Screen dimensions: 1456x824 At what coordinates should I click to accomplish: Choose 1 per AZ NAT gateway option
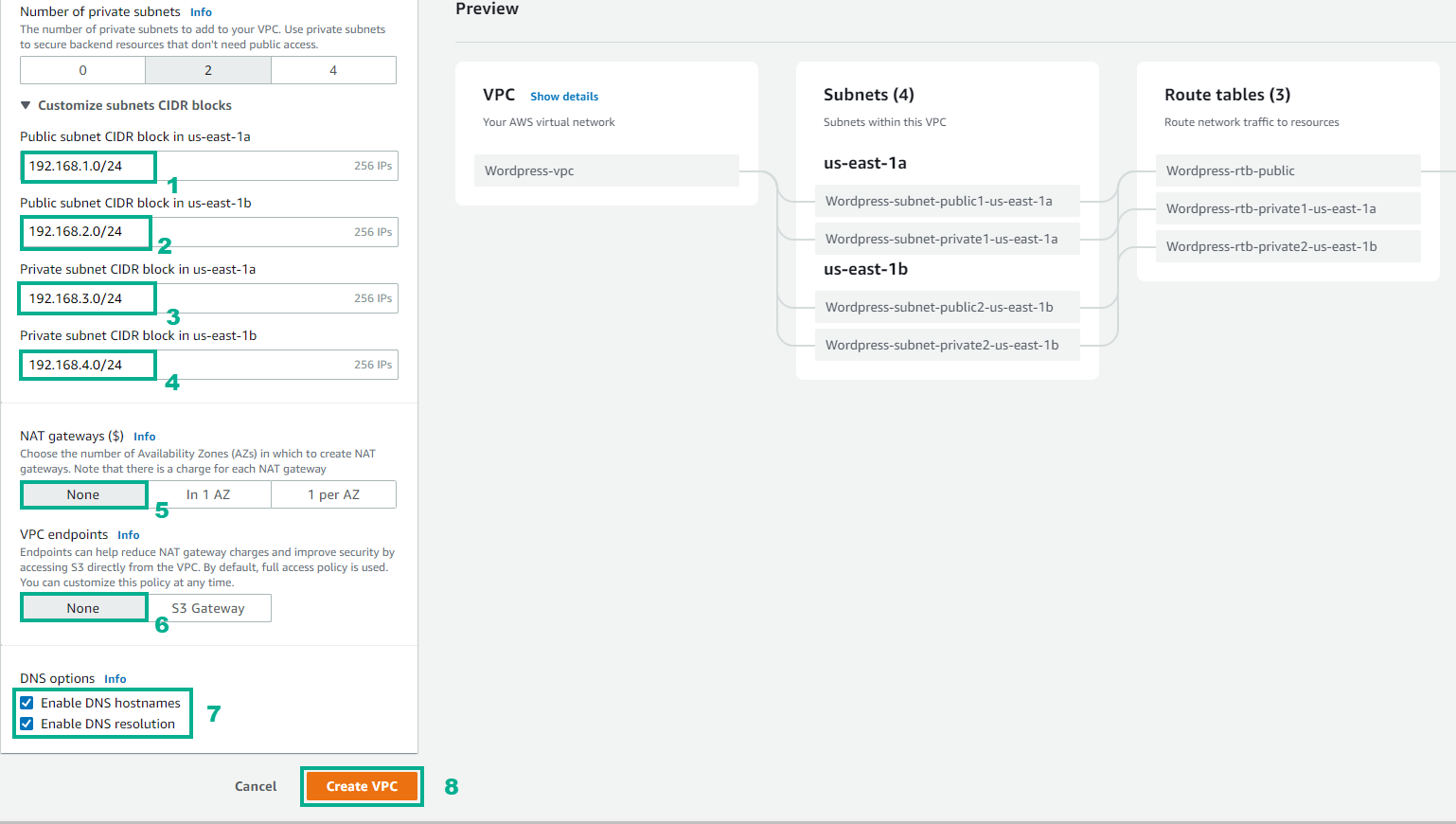[333, 494]
